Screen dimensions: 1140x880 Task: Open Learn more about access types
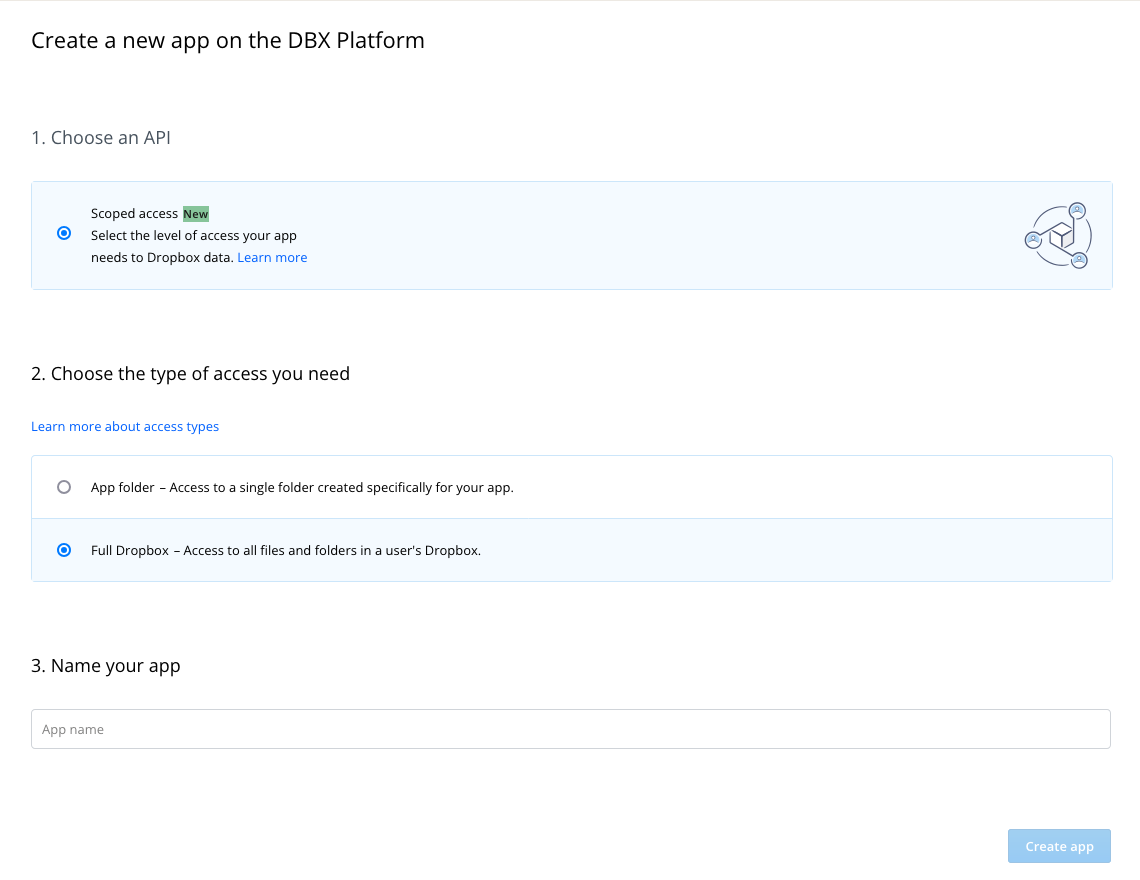pos(124,426)
